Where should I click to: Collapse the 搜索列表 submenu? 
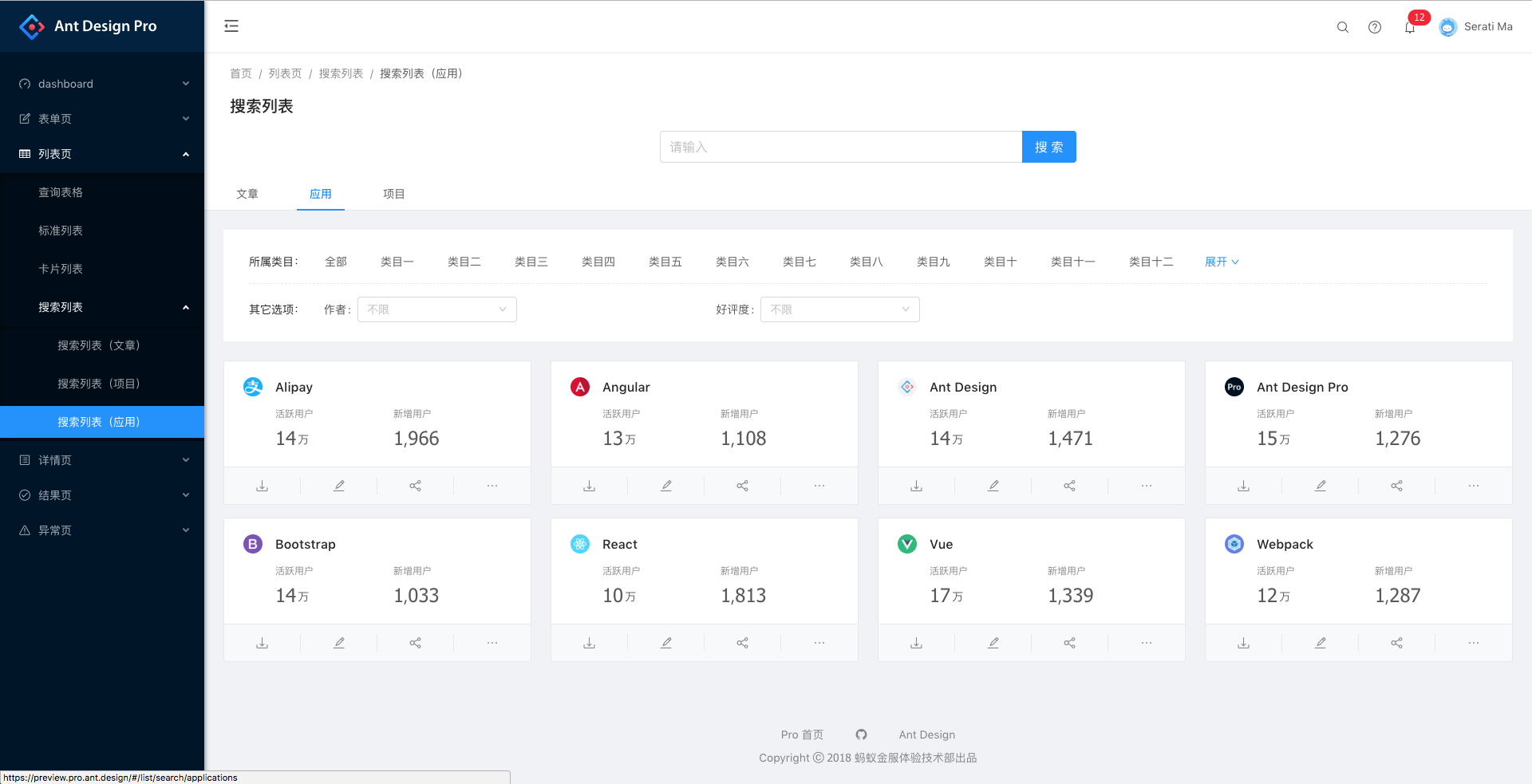(x=102, y=307)
